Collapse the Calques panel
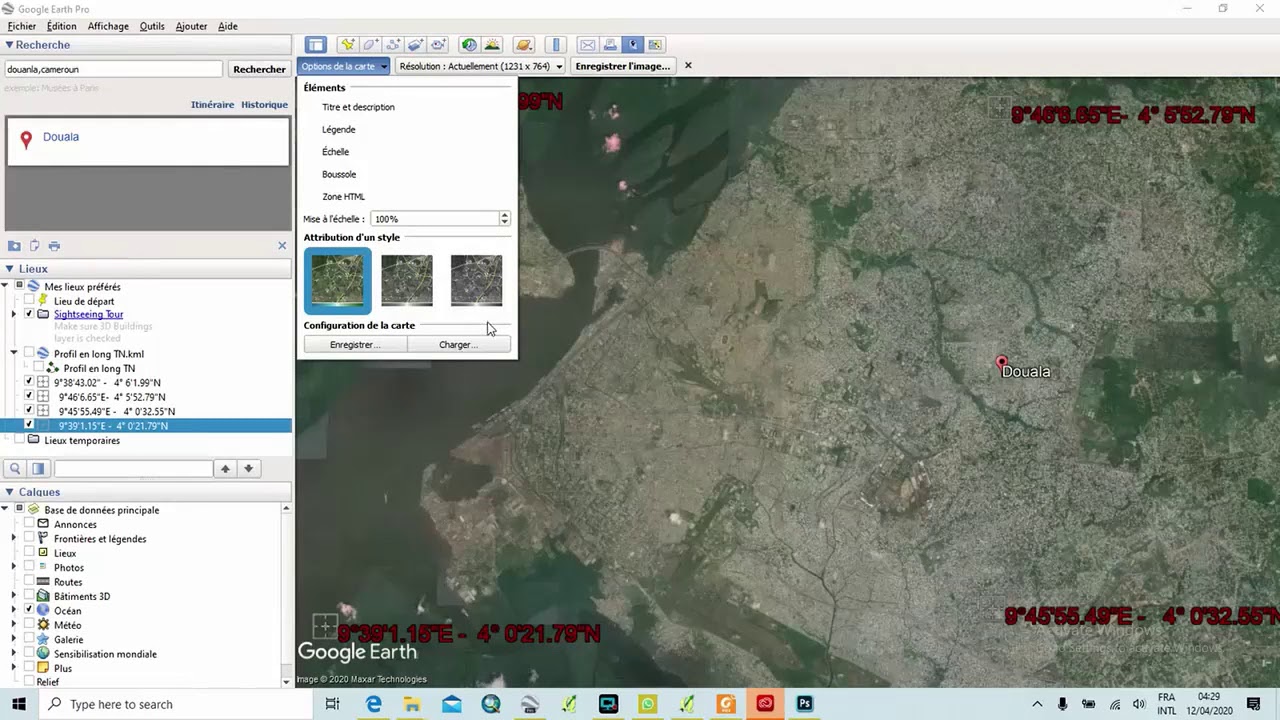Image resolution: width=1280 pixels, height=720 pixels. pyautogui.click(x=9, y=492)
